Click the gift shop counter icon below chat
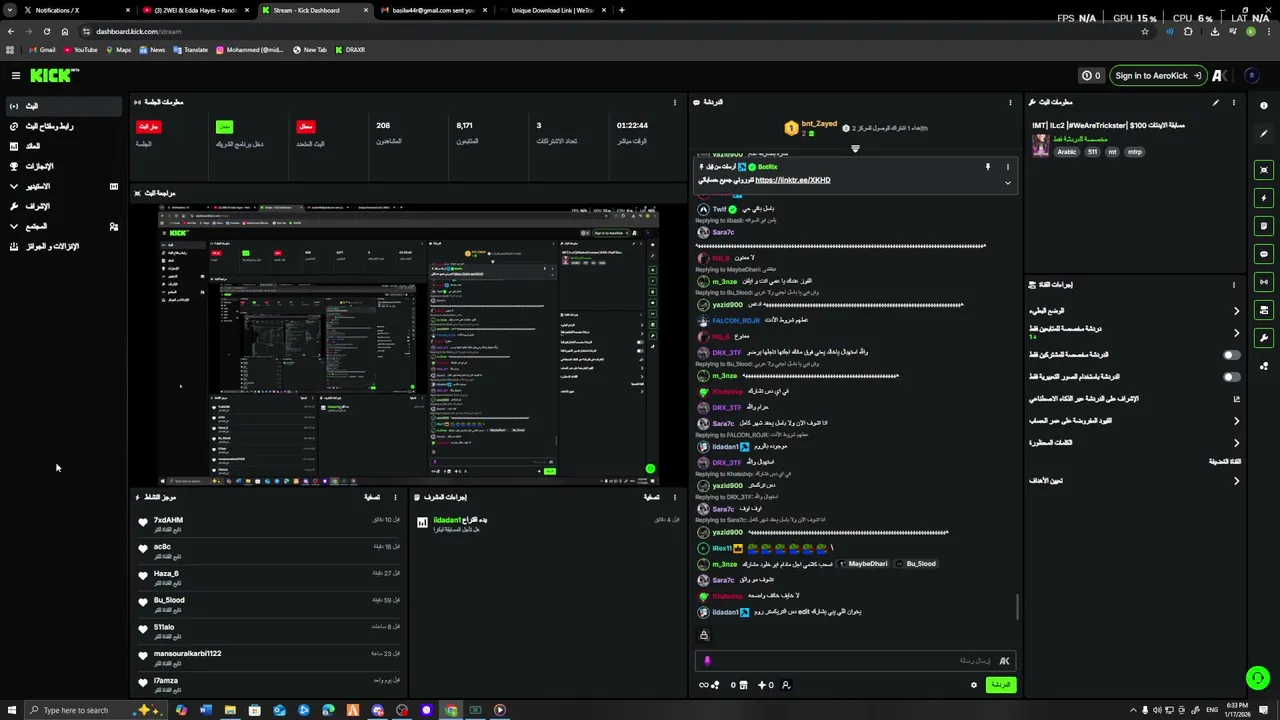The height and width of the screenshot is (720, 1280). pyautogui.click(x=739, y=685)
